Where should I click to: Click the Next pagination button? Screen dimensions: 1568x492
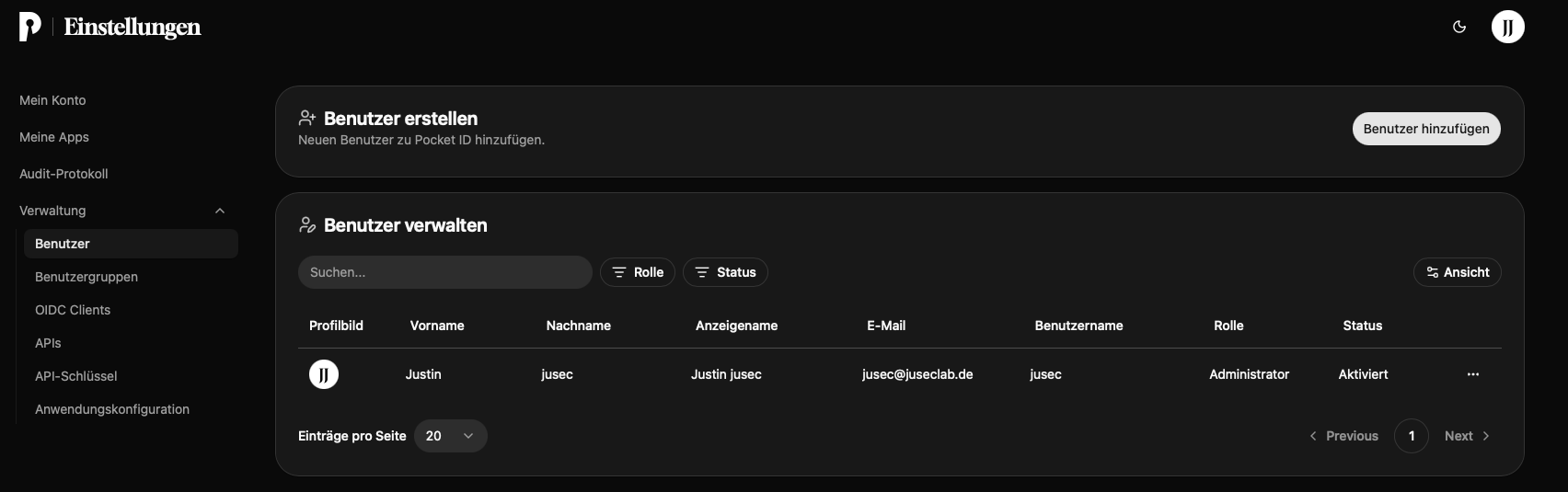(1467, 436)
